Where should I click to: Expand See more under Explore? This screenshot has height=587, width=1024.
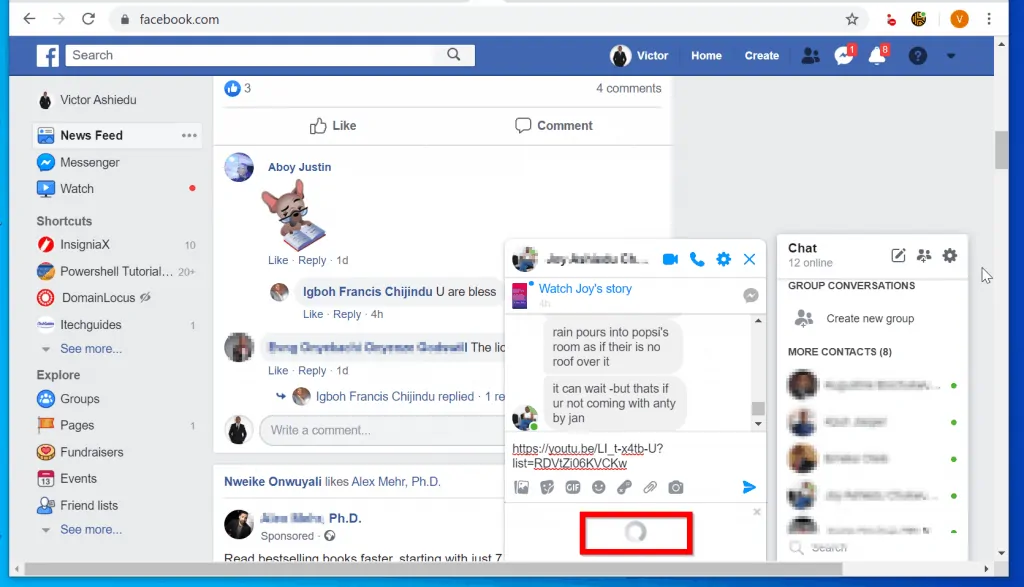93,532
